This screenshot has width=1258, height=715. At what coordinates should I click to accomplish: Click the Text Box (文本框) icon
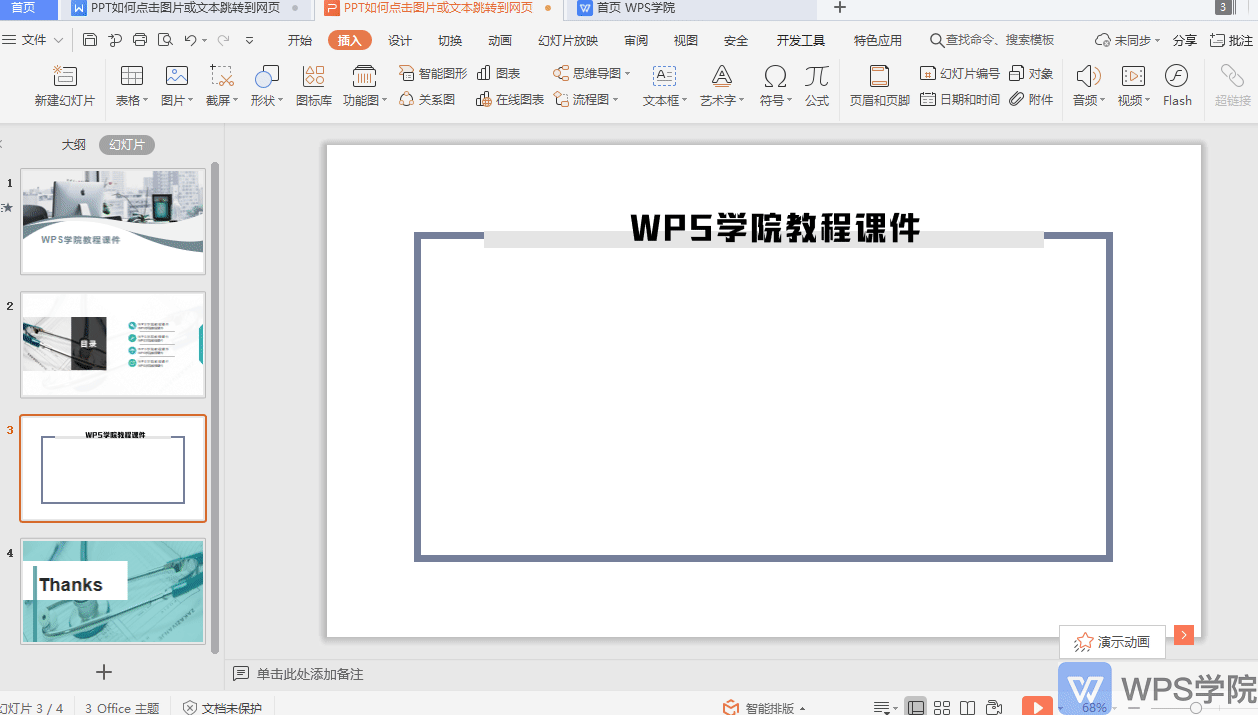[x=664, y=76]
